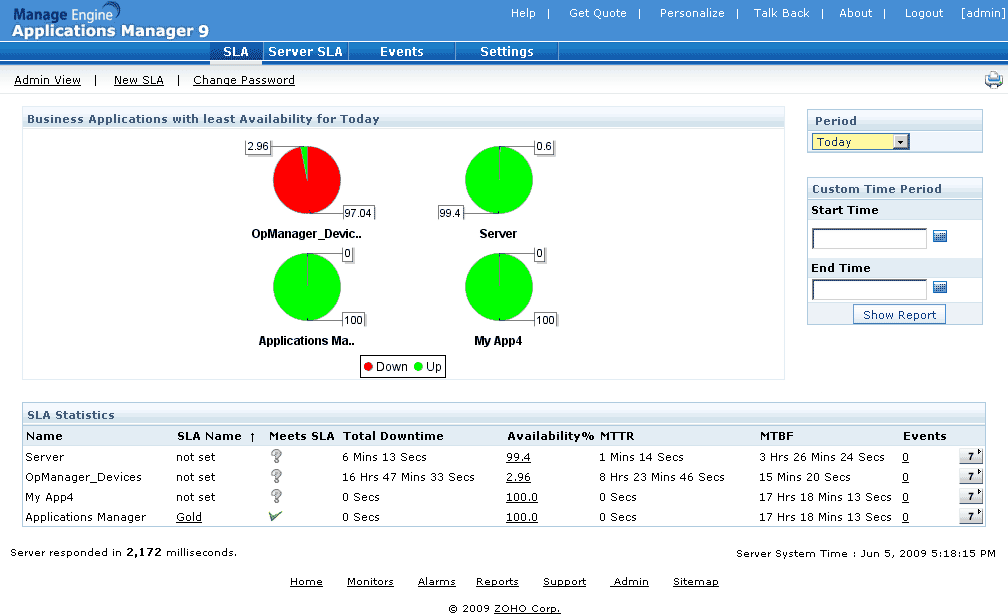Click '3 Hrs 26 Mins 24 Secs' MTBF

[822, 457]
